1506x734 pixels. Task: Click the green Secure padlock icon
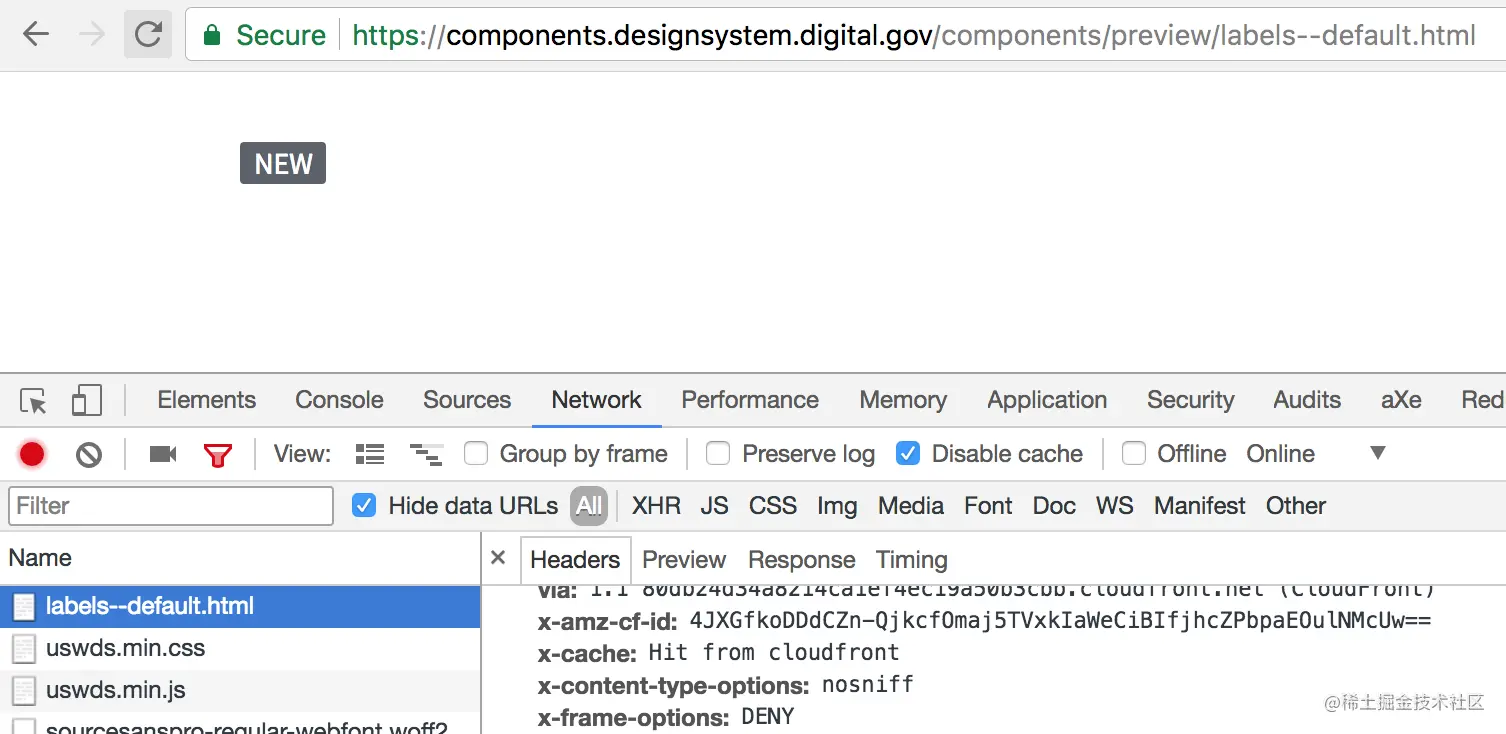(211, 36)
